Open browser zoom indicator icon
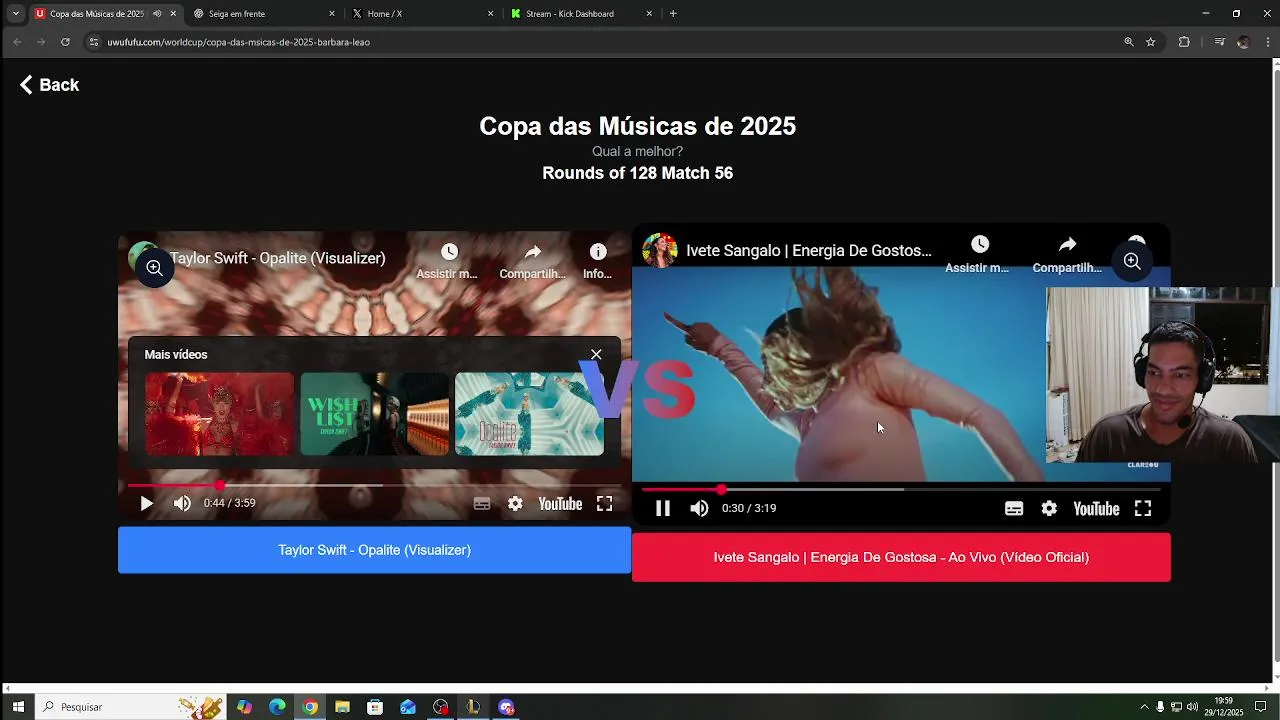Image resolution: width=1280 pixels, height=720 pixels. click(x=1129, y=42)
